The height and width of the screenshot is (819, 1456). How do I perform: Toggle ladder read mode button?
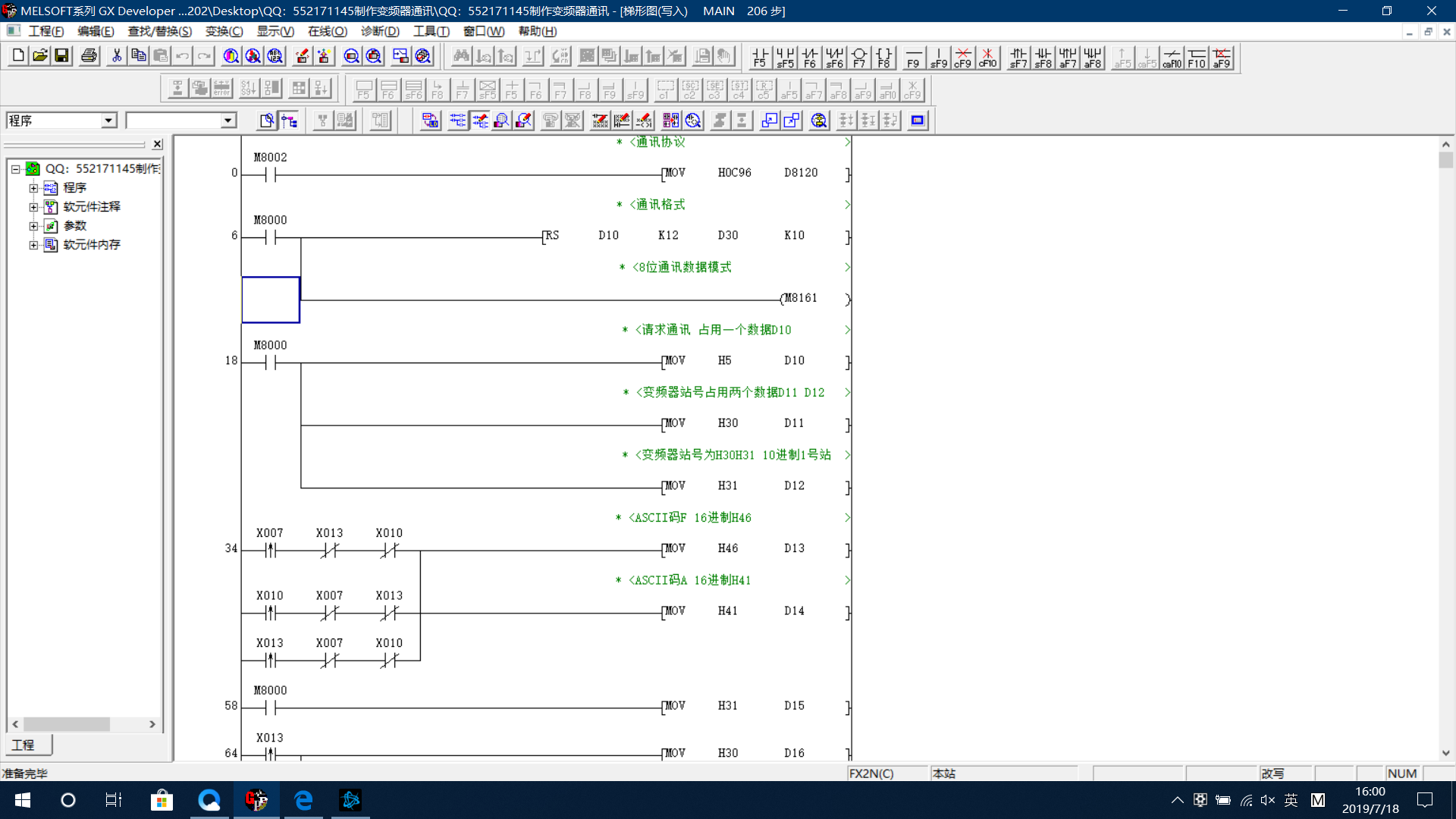click(x=458, y=121)
